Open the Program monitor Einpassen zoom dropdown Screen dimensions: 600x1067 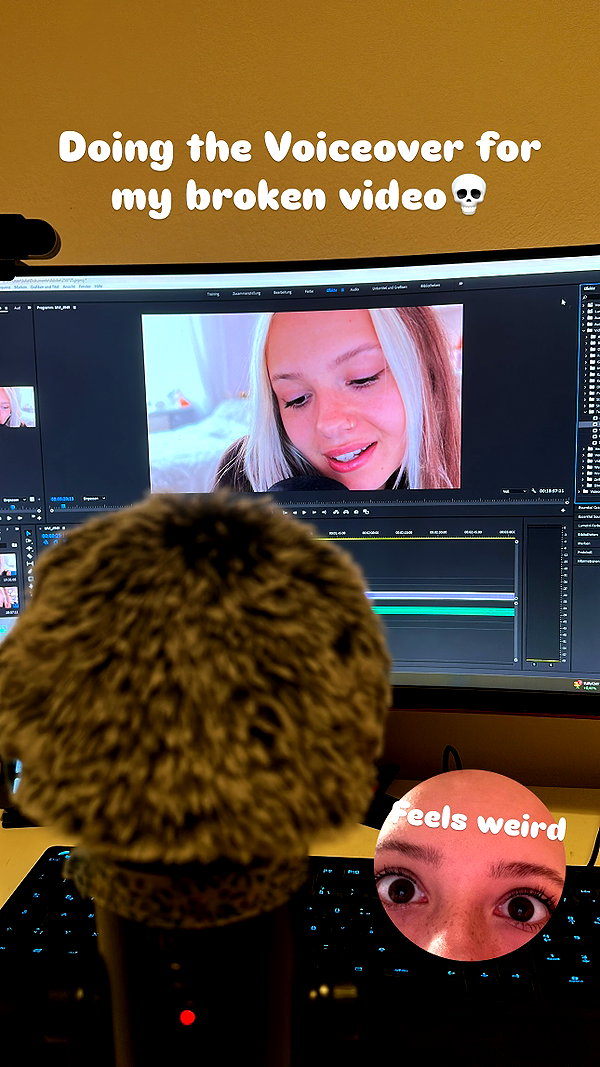pos(94,499)
